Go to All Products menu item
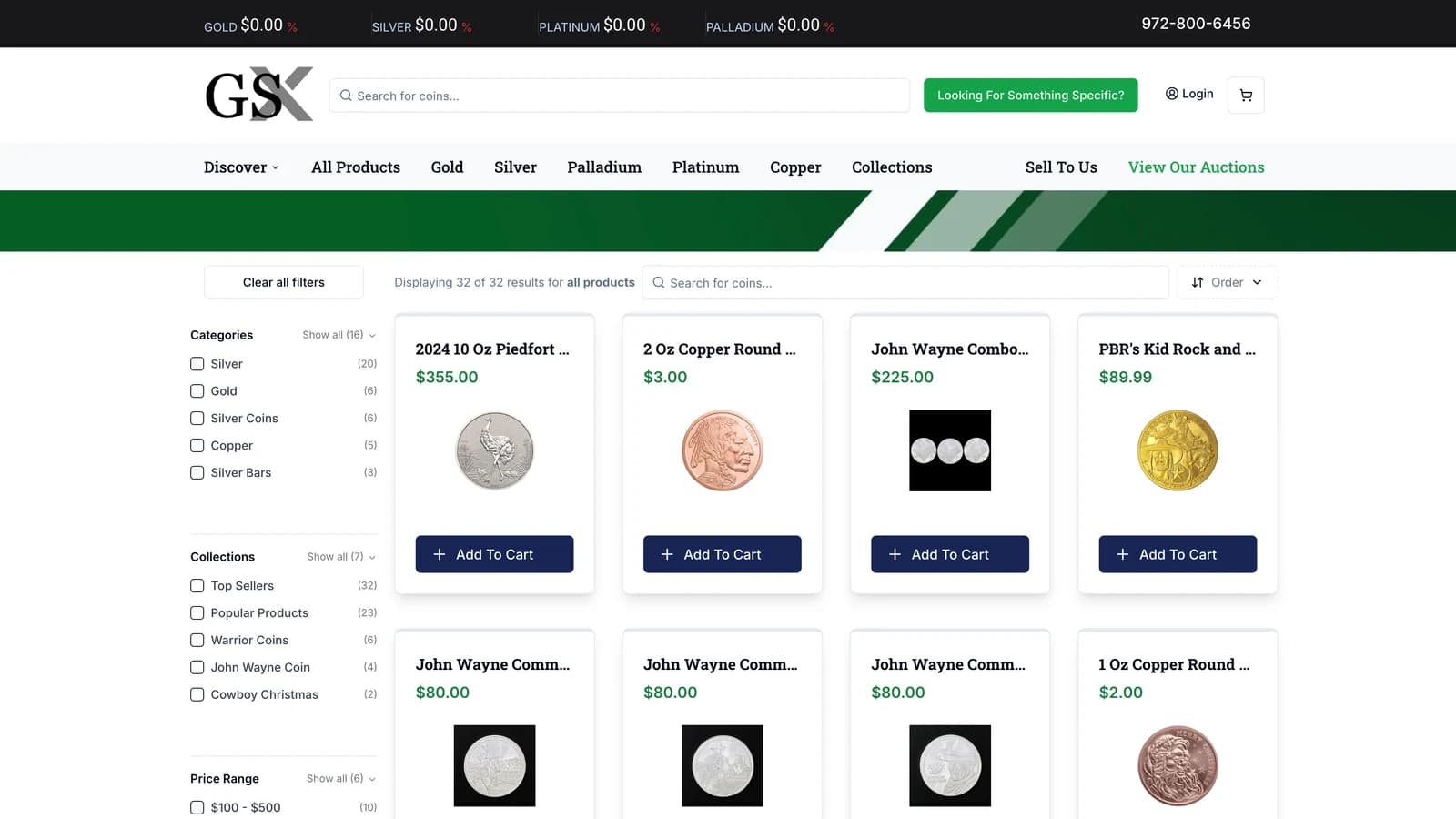Image resolution: width=1456 pixels, height=819 pixels. [x=356, y=167]
